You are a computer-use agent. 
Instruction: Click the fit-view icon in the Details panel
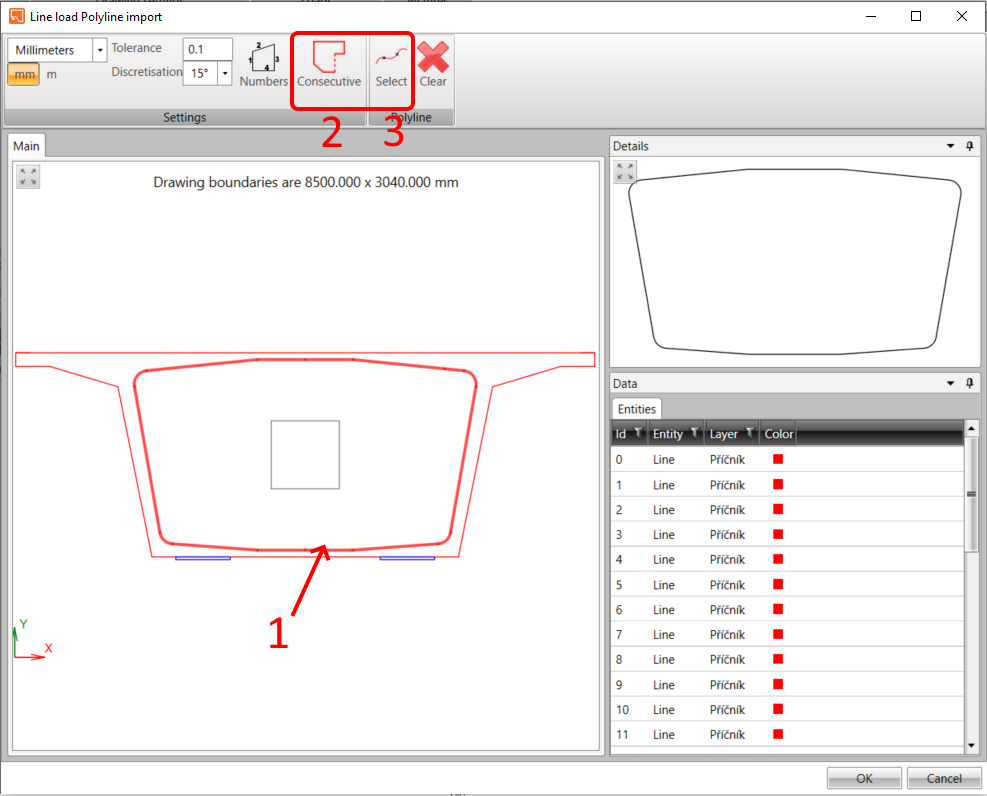[x=624, y=170]
